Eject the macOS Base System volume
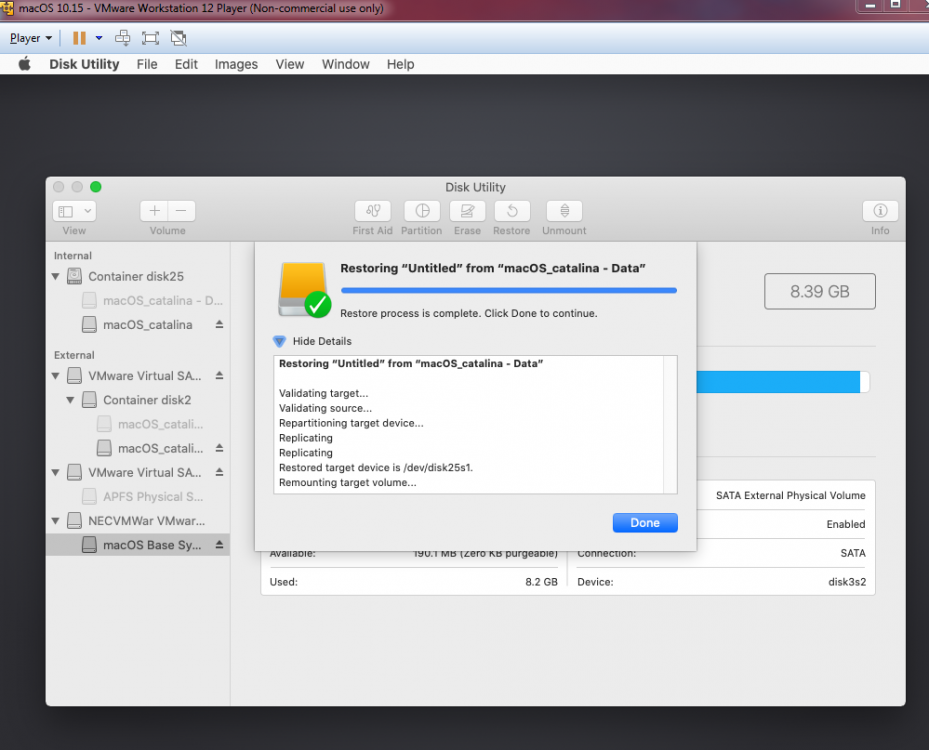Screen dimensions: 929x750 click(x=219, y=544)
